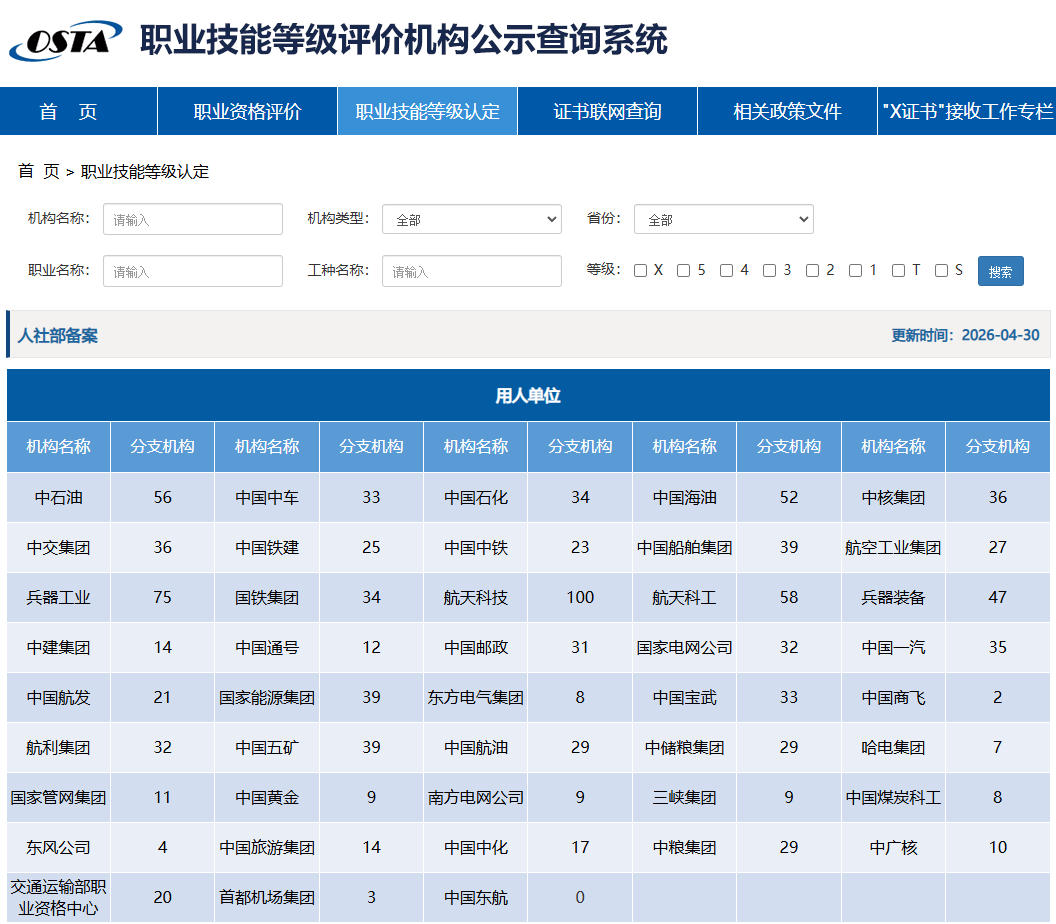Image resolution: width=1056 pixels, height=924 pixels.
Task: Open the 东方电气集团 entry
Action: point(475,698)
